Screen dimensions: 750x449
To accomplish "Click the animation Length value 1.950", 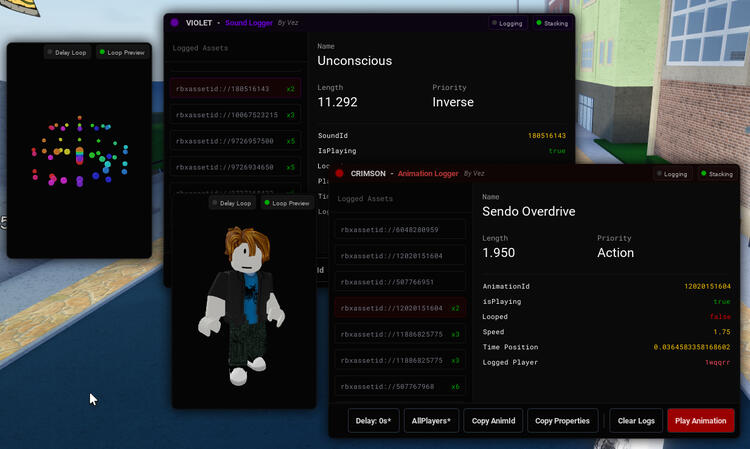I will (x=498, y=252).
